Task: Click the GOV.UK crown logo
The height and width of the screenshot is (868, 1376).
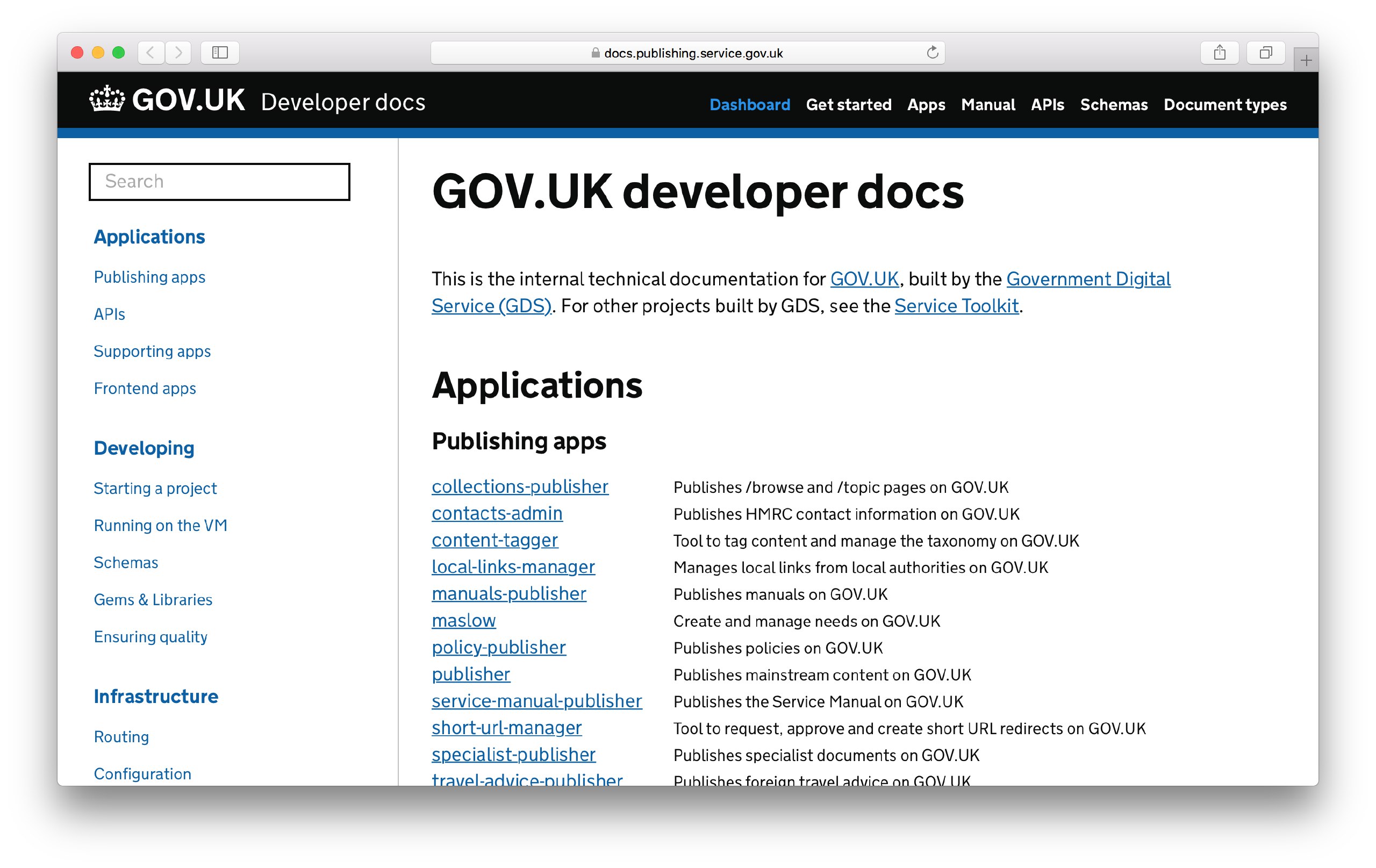Action: [x=107, y=99]
